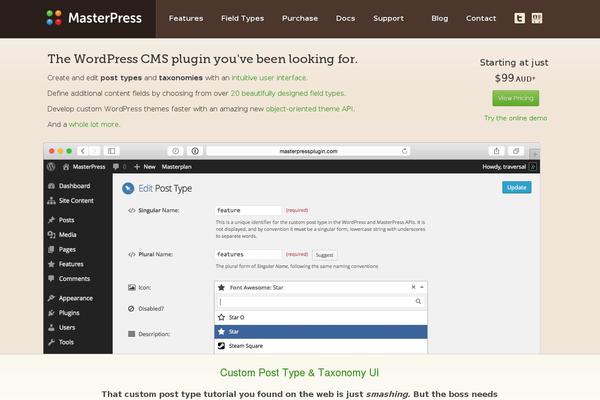Open the icon right of Twitter

coord(537,18)
